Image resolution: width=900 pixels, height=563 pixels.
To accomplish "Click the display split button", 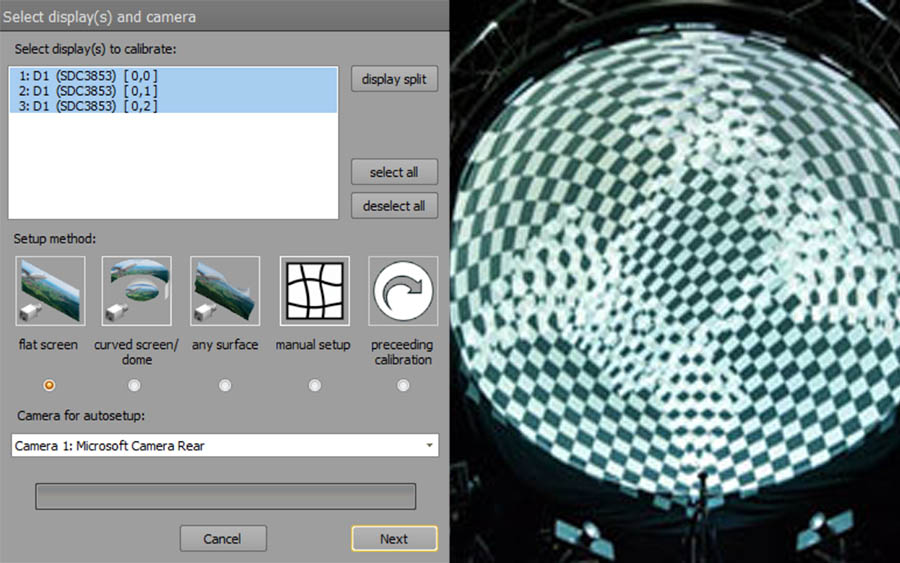I will [x=394, y=79].
